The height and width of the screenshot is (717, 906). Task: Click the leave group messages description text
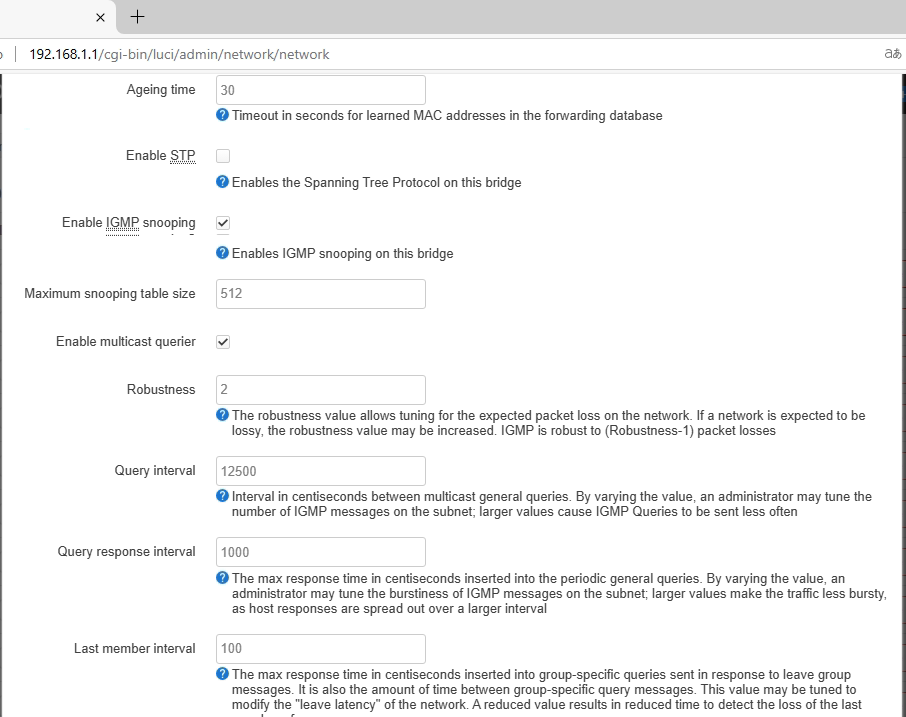[x=547, y=695]
